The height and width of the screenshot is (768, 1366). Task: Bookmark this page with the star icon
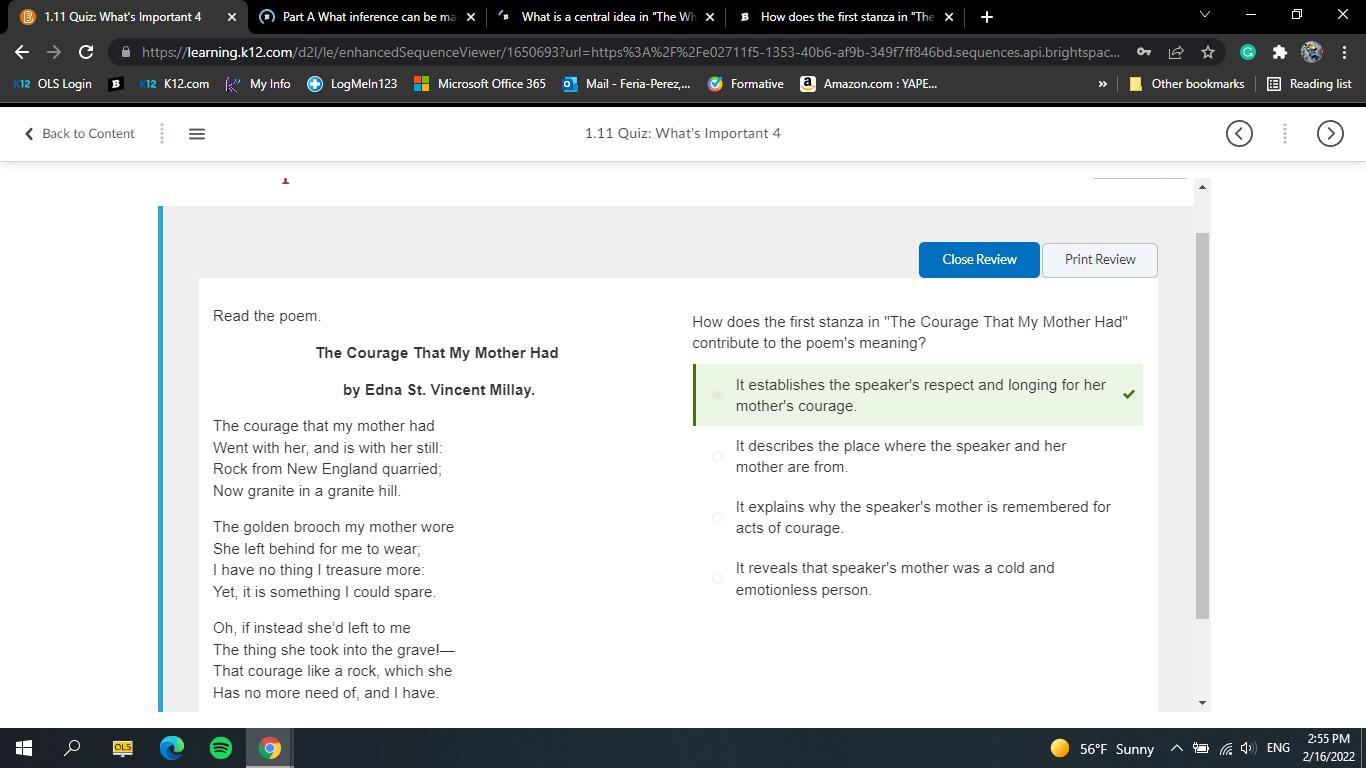coord(1208,52)
